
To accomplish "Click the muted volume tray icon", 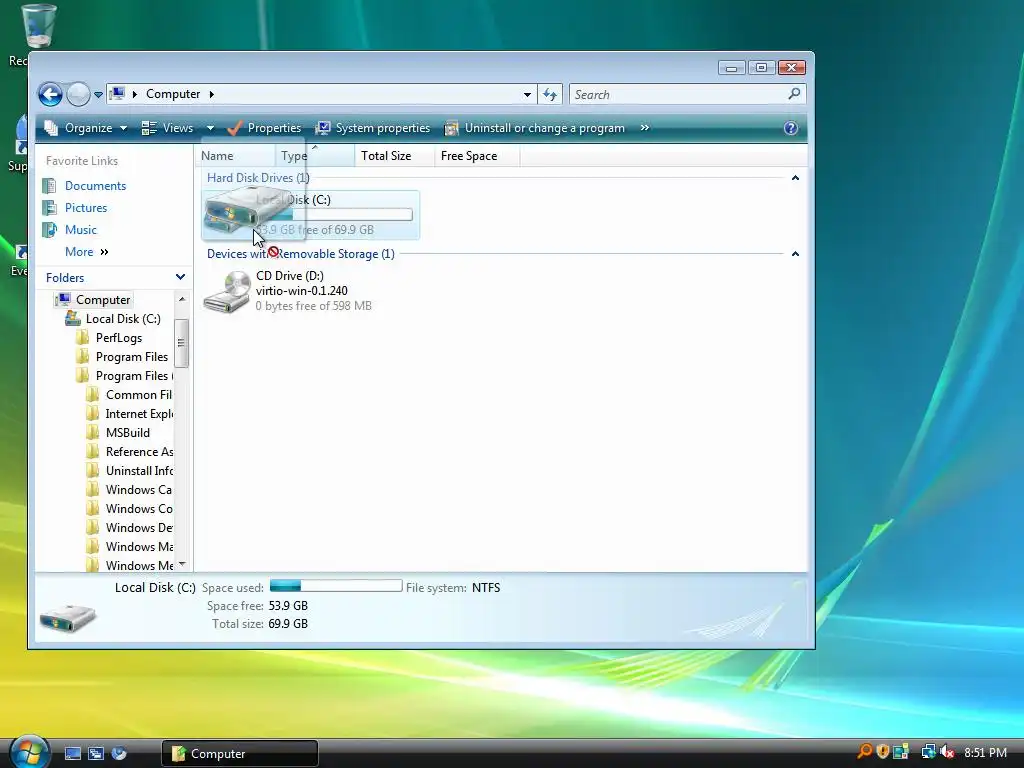I will click(x=947, y=752).
